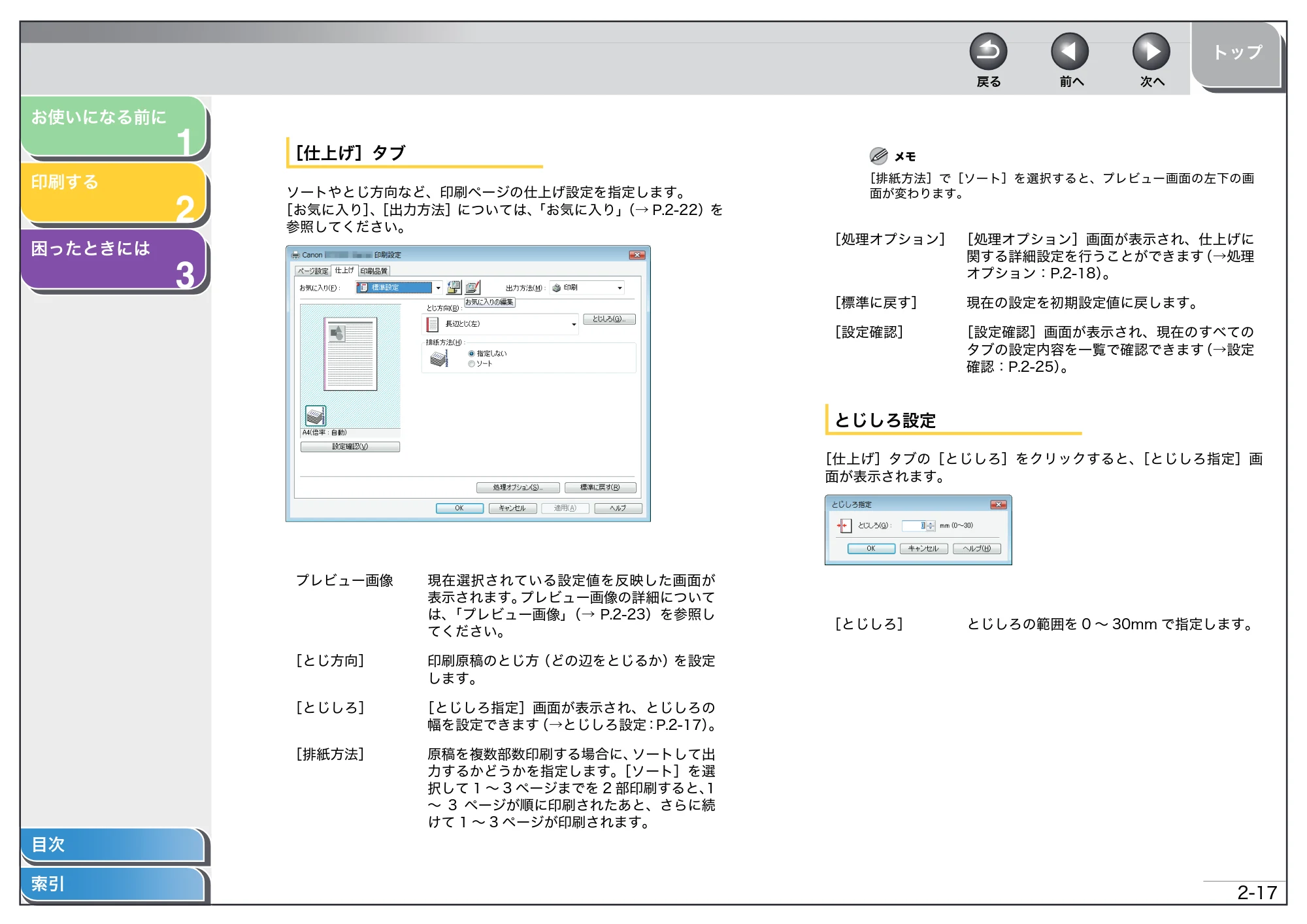Open the 目次 contents button
Viewport: 1307px width, 924px height.
click(112, 844)
